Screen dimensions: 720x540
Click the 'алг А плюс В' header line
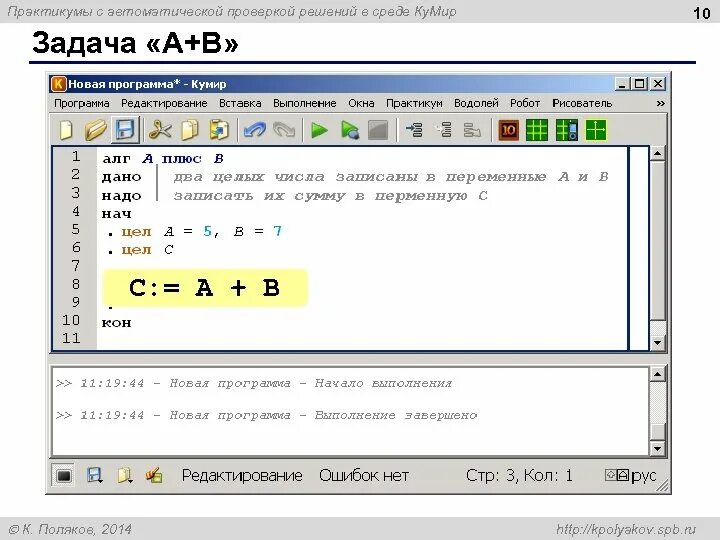(x=163, y=159)
